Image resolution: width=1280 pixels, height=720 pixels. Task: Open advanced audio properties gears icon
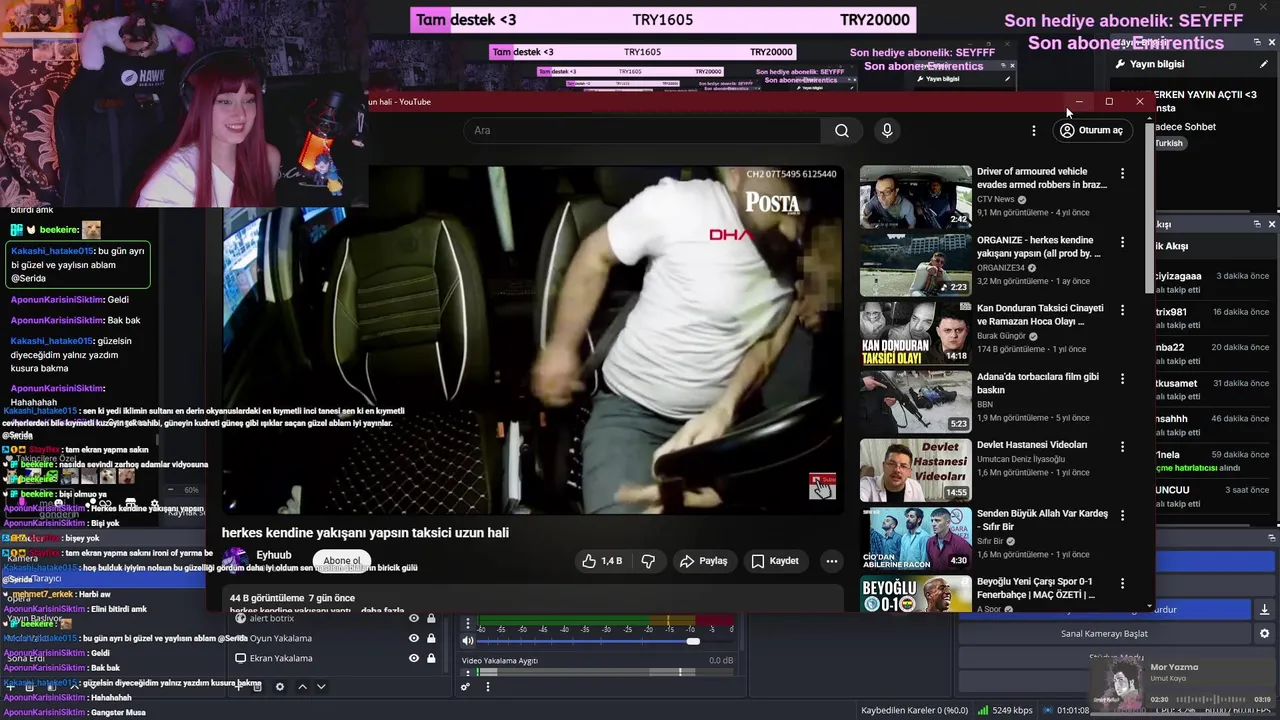[466, 687]
